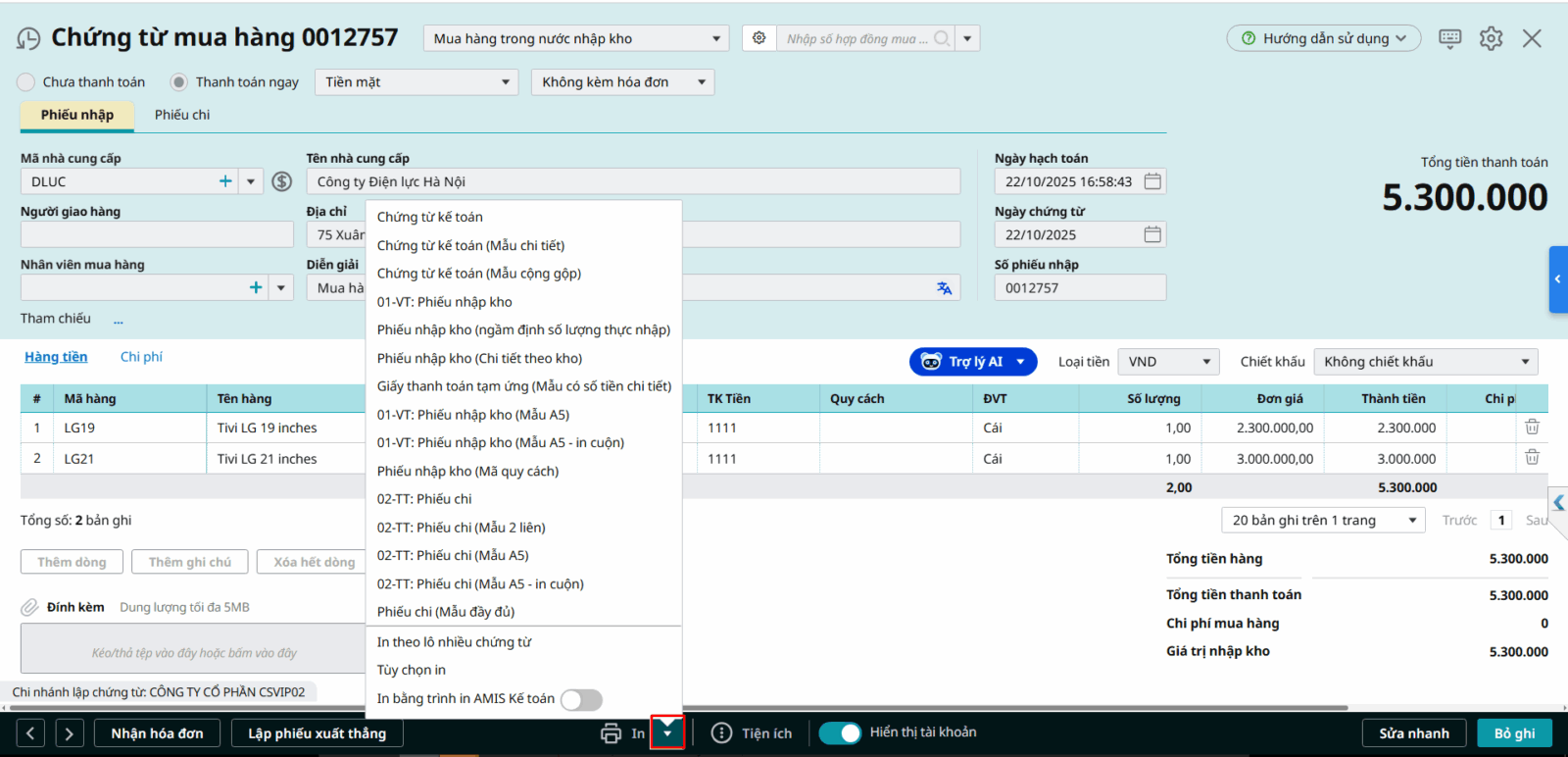Enable In bằng trình in AMIS Kế toán
Viewport: 1568px width, 757px height.
pos(581,699)
